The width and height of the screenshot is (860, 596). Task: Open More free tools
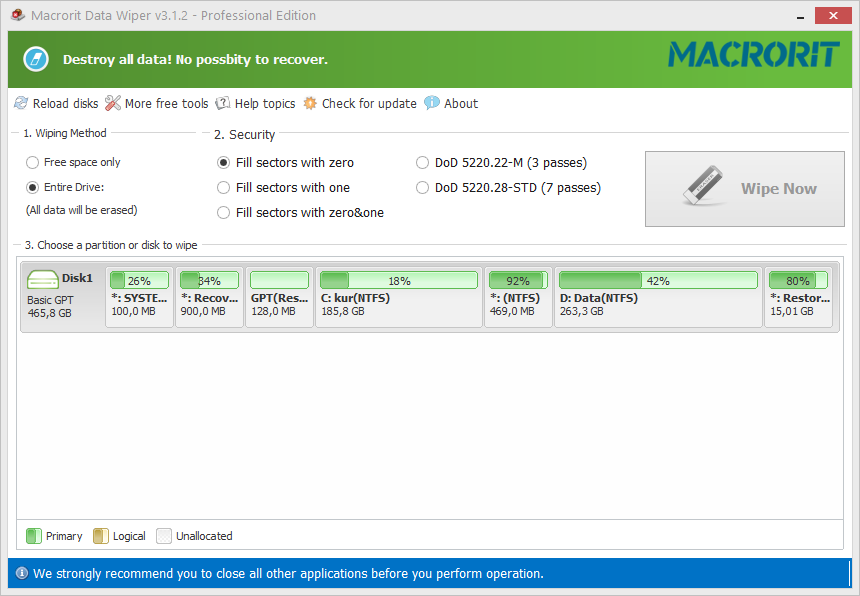pos(157,103)
